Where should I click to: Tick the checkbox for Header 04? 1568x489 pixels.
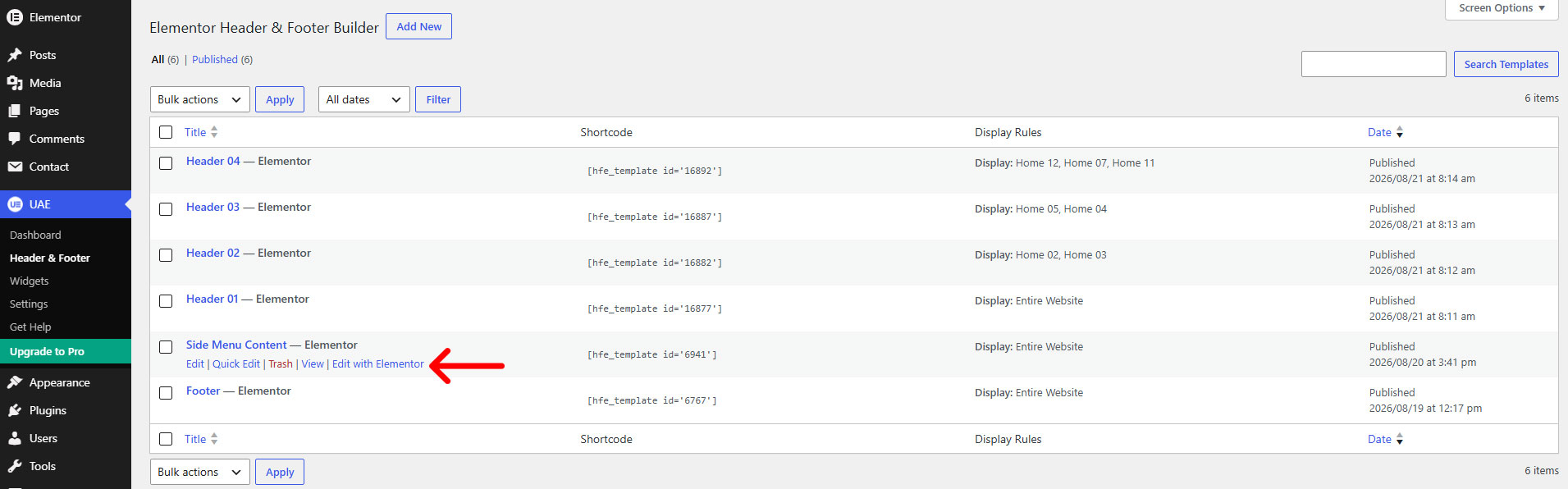tap(166, 163)
